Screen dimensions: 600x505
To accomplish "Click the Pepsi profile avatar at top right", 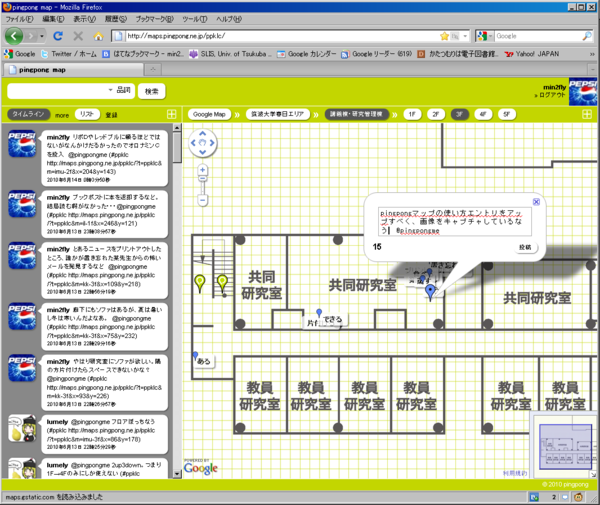I will 582,91.
